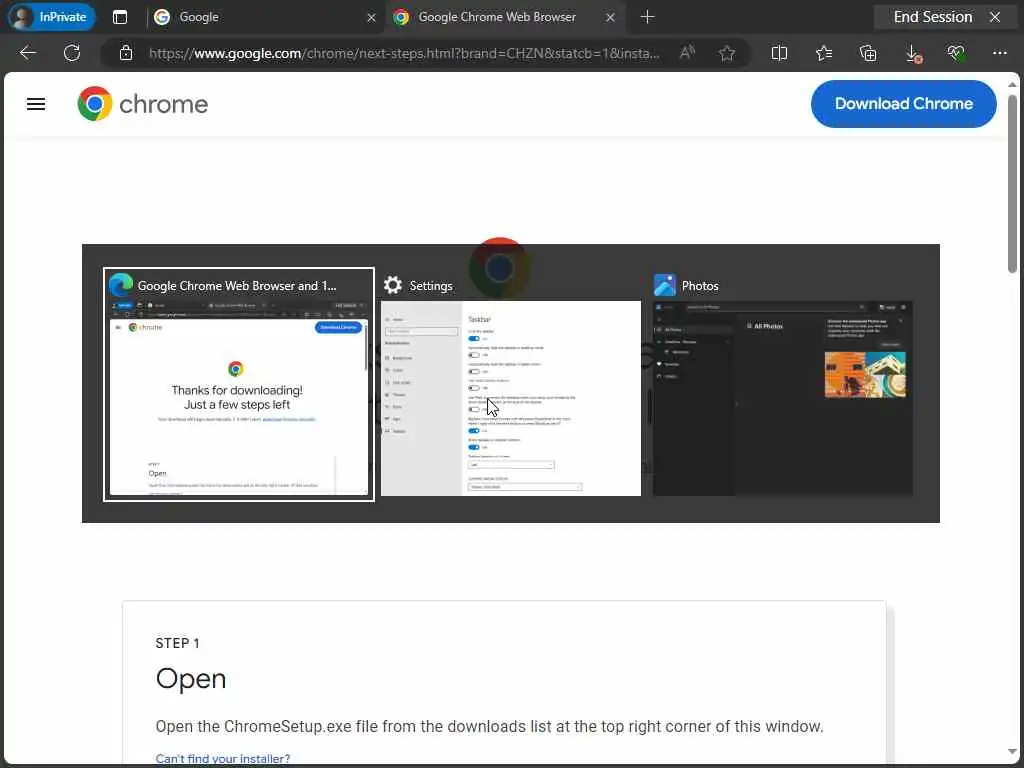Click the Download Chrome button

(x=903, y=104)
